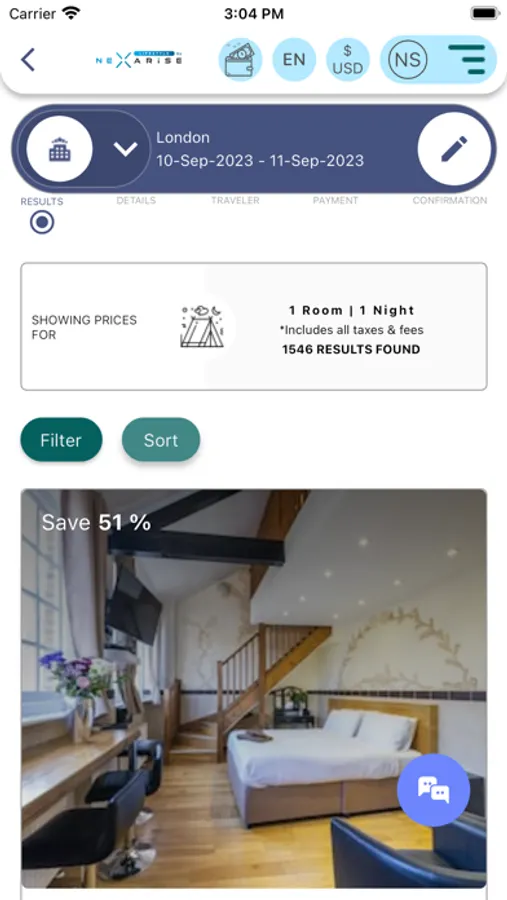Tap the back arrow icon
The height and width of the screenshot is (900, 507).
click(28, 60)
